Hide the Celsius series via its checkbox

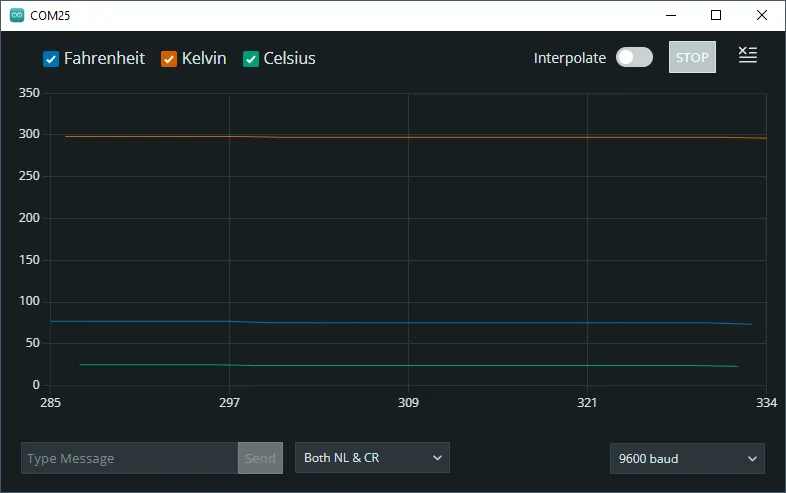click(x=252, y=59)
